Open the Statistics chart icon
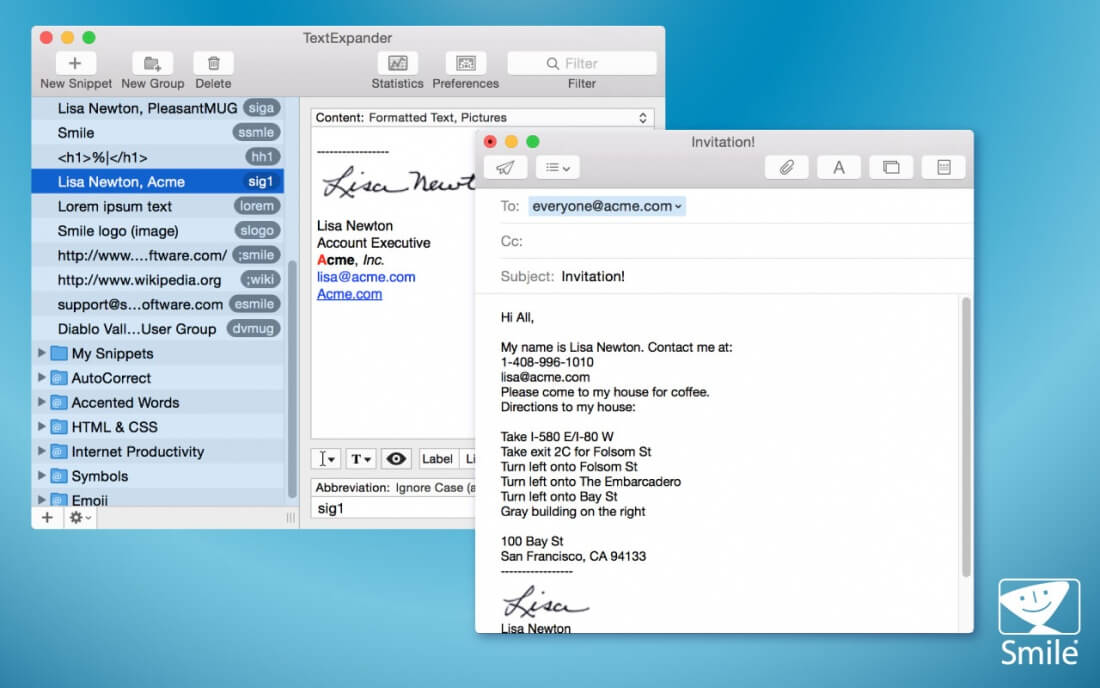The height and width of the screenshot is (688, 1100). coord(397,63)
